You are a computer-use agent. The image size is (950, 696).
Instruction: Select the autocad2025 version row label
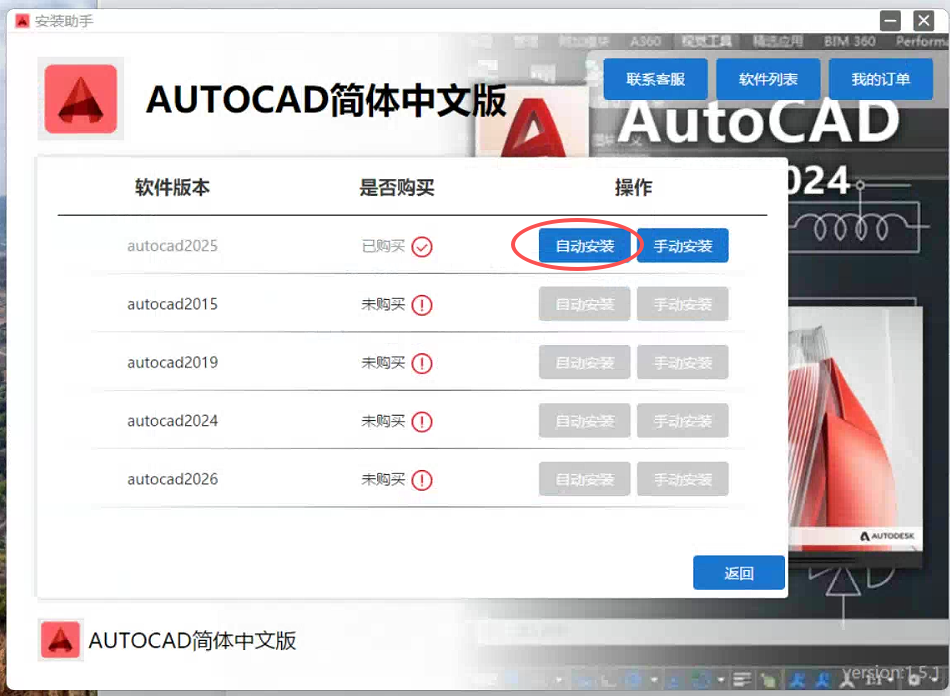[172, 246]
